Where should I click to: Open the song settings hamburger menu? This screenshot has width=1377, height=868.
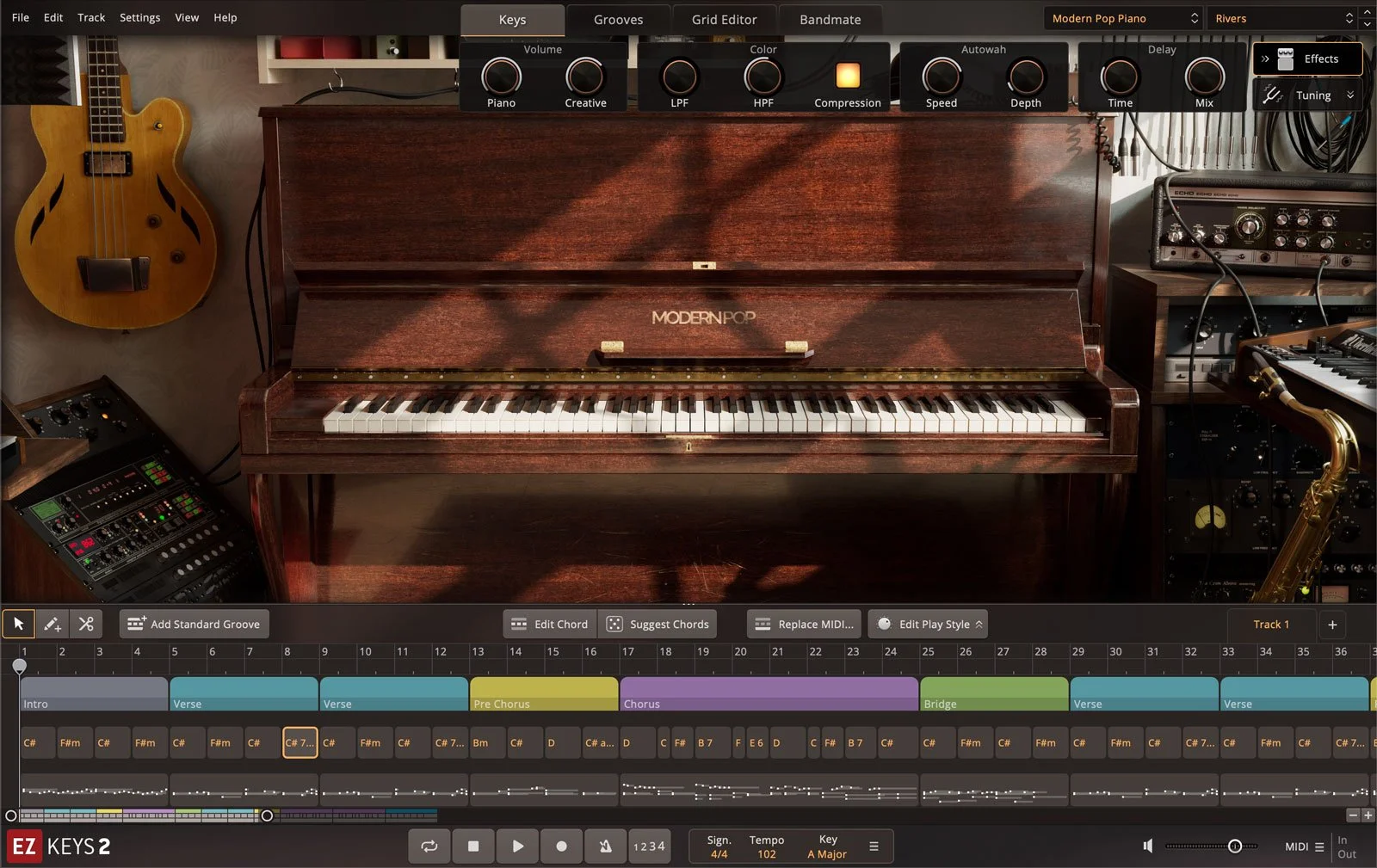tap(874, 846)
